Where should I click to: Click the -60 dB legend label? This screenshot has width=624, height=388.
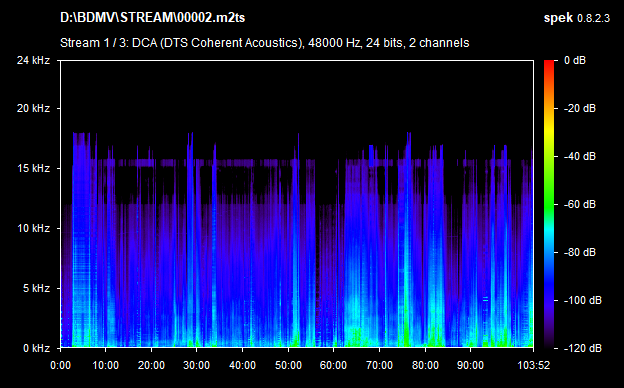(580, 205)
